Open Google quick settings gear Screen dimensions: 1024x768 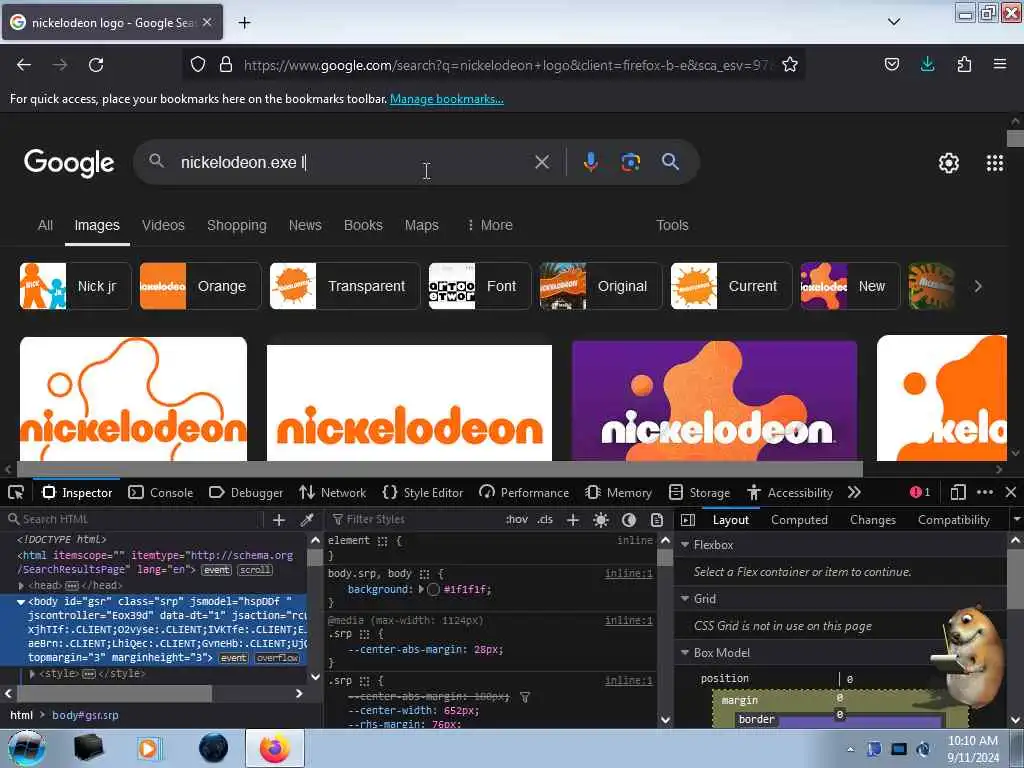click(949, 163)
